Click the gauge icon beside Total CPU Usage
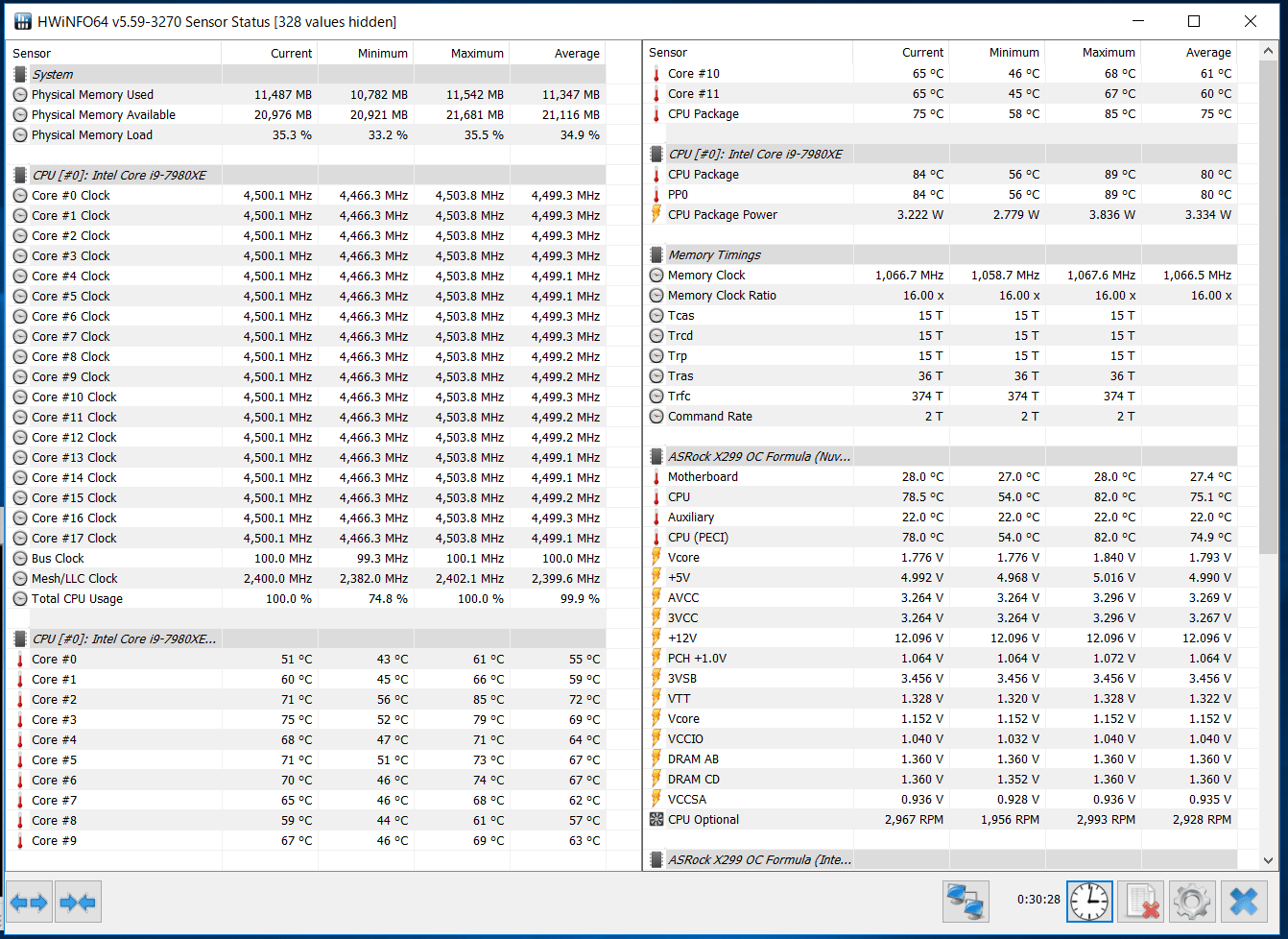This screenshot has height=939, width=1288. click(x=20, y=598)
